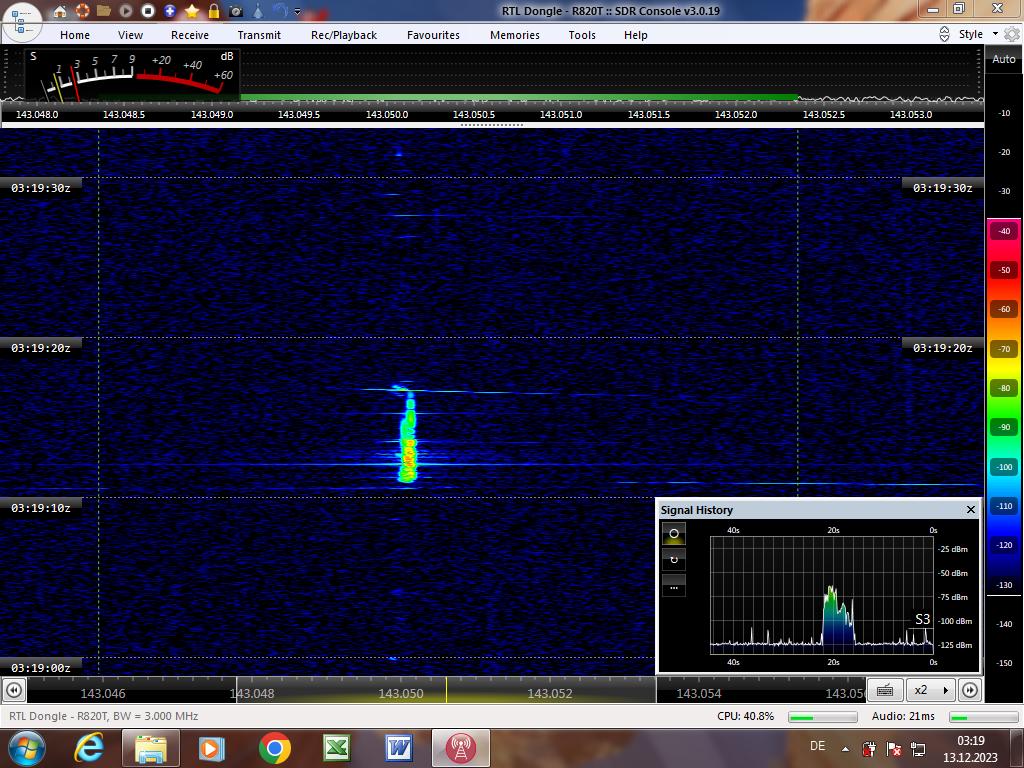Start the radio with the play icon
The height and width of the screenshot is (768, 1024).
[126, 11]
